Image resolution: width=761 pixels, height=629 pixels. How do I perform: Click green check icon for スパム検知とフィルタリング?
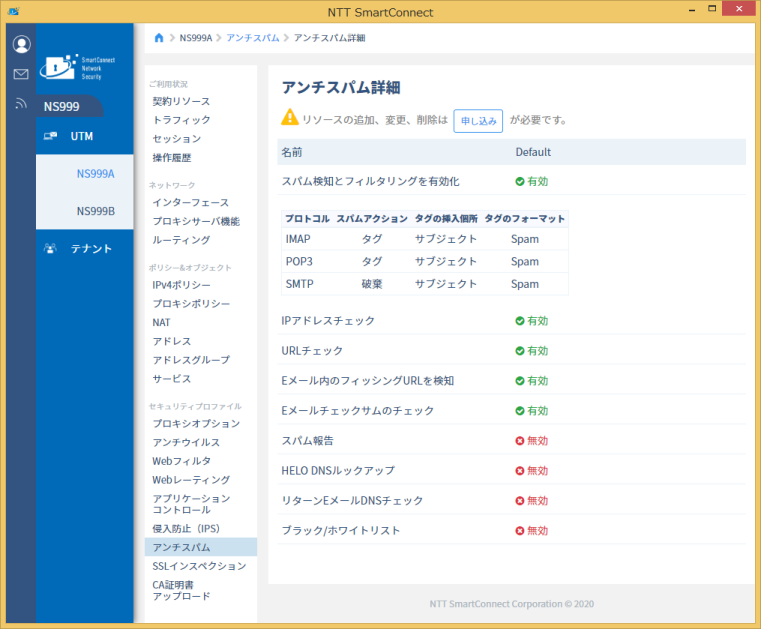click(519, 182)
